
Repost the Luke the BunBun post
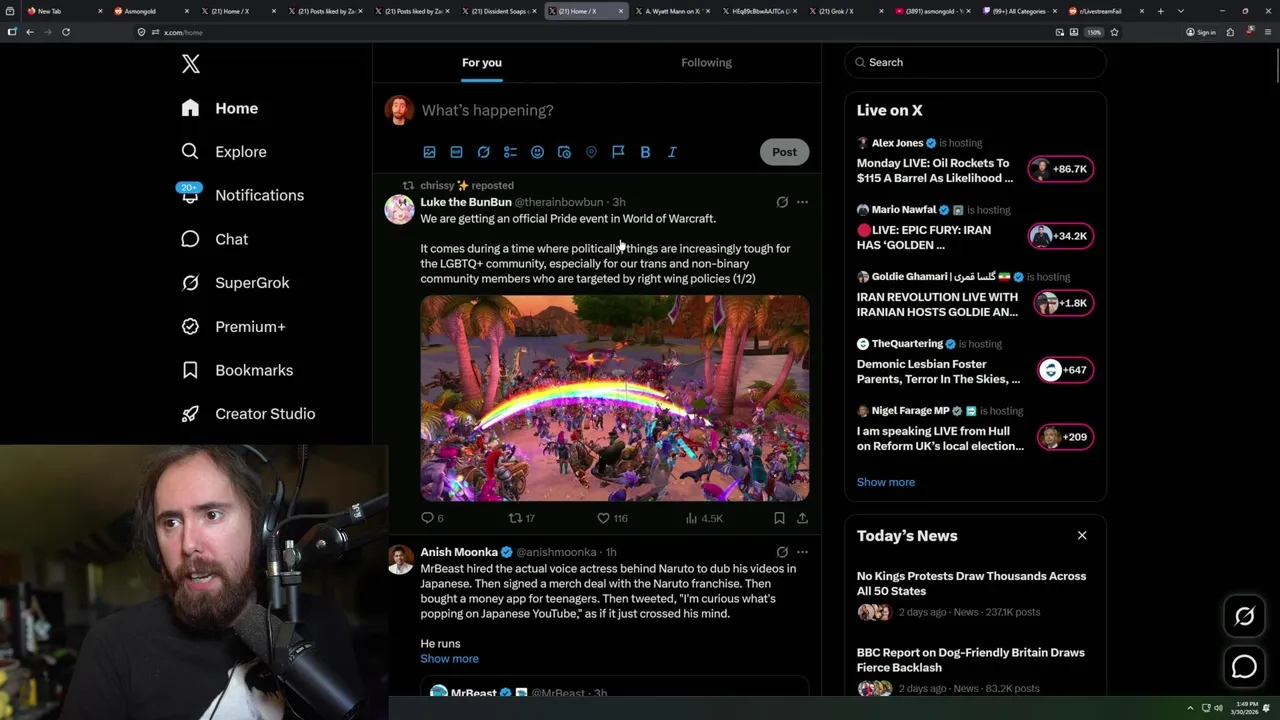tap(522, 518)
